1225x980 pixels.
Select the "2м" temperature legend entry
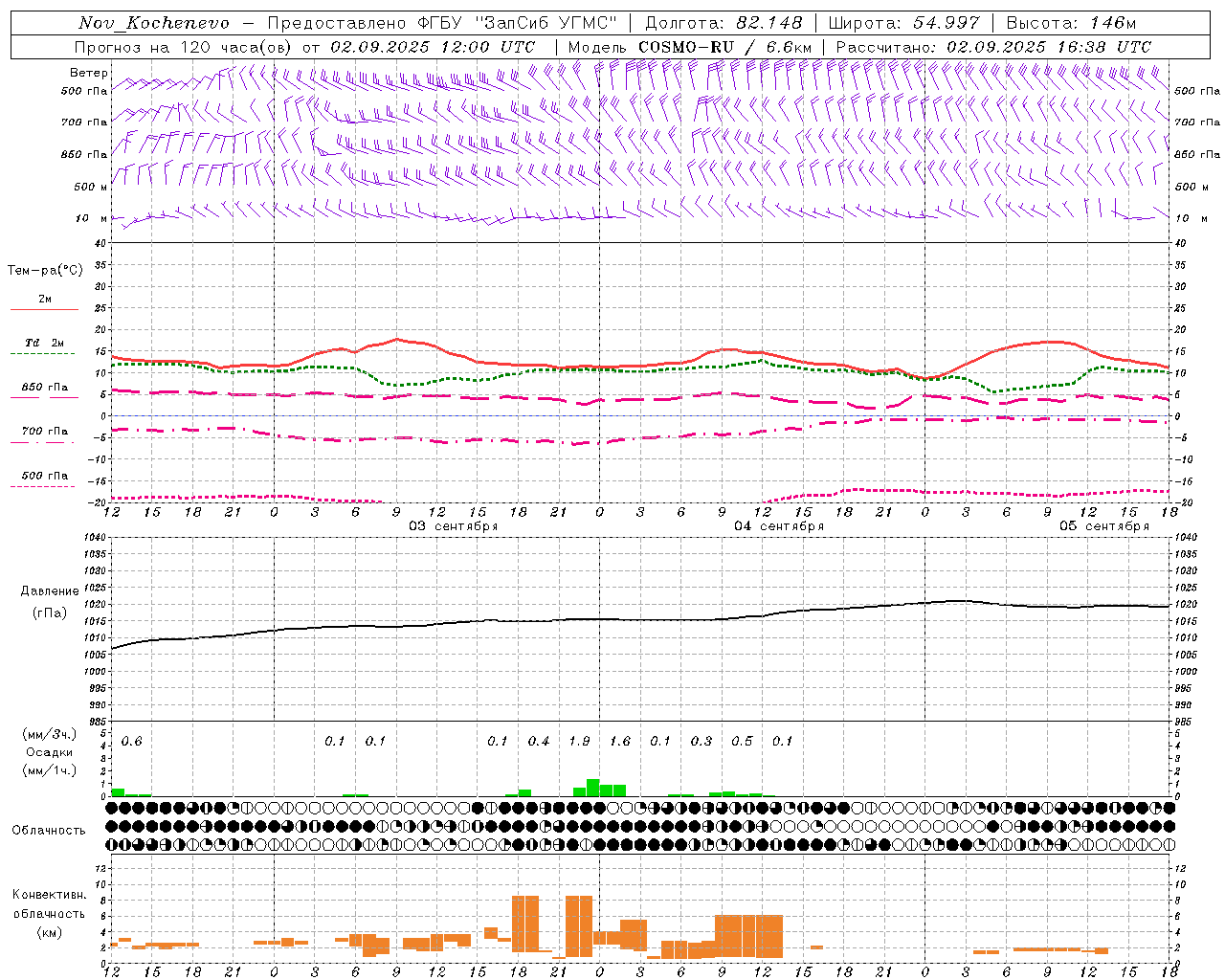pos(45,300)
